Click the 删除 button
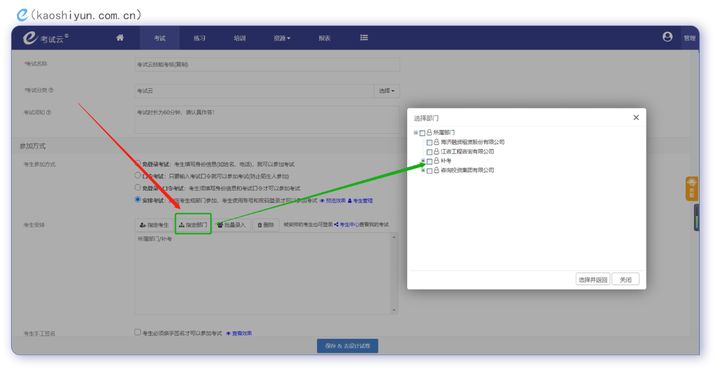The height and width of the screenshot is (376, 720). click(x=266, y=225)
